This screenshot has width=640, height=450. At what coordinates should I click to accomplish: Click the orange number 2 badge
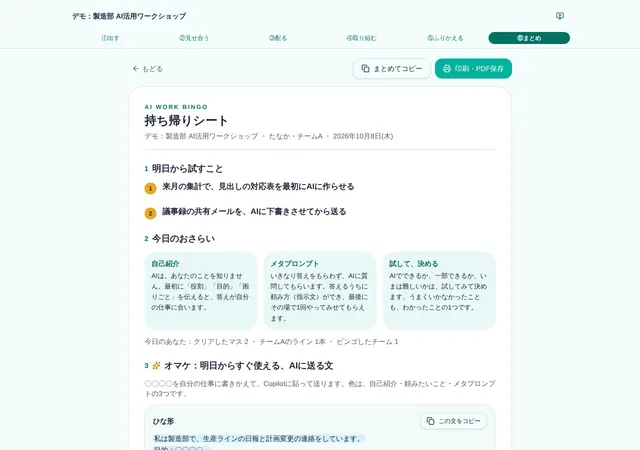[x=151, y=213]
